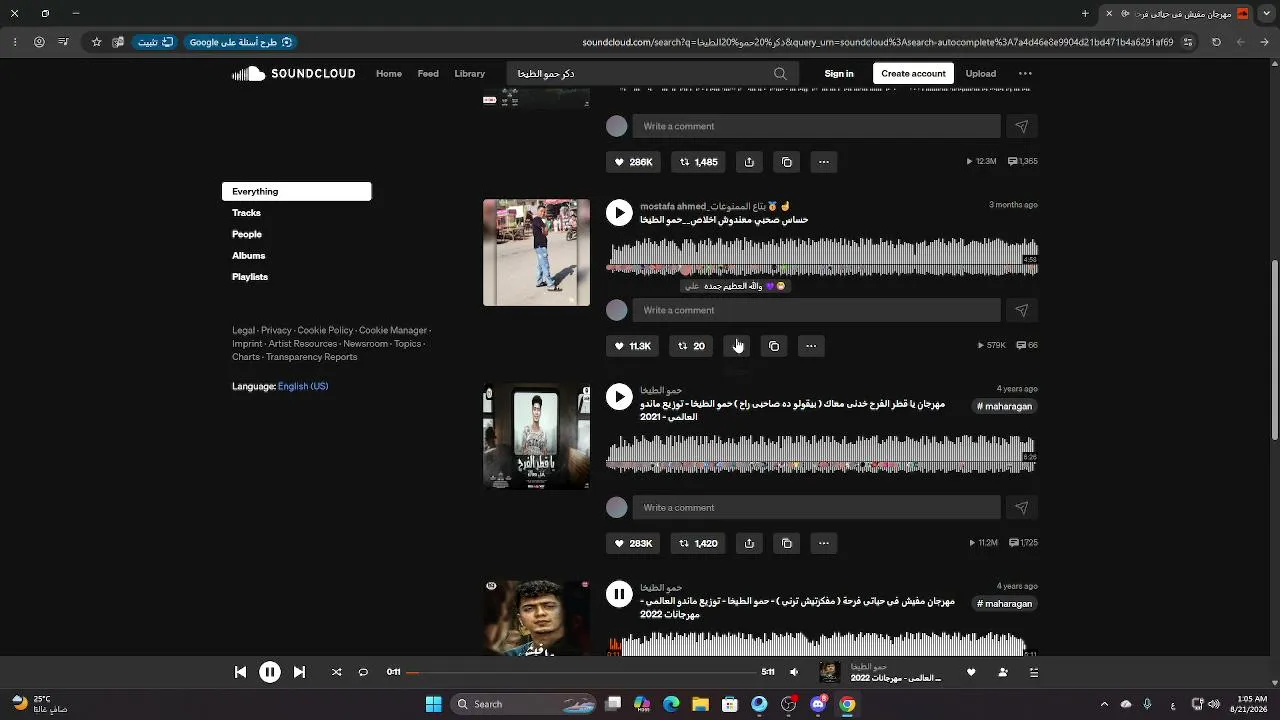Copy link of the 283K likes track

point(787,543)
